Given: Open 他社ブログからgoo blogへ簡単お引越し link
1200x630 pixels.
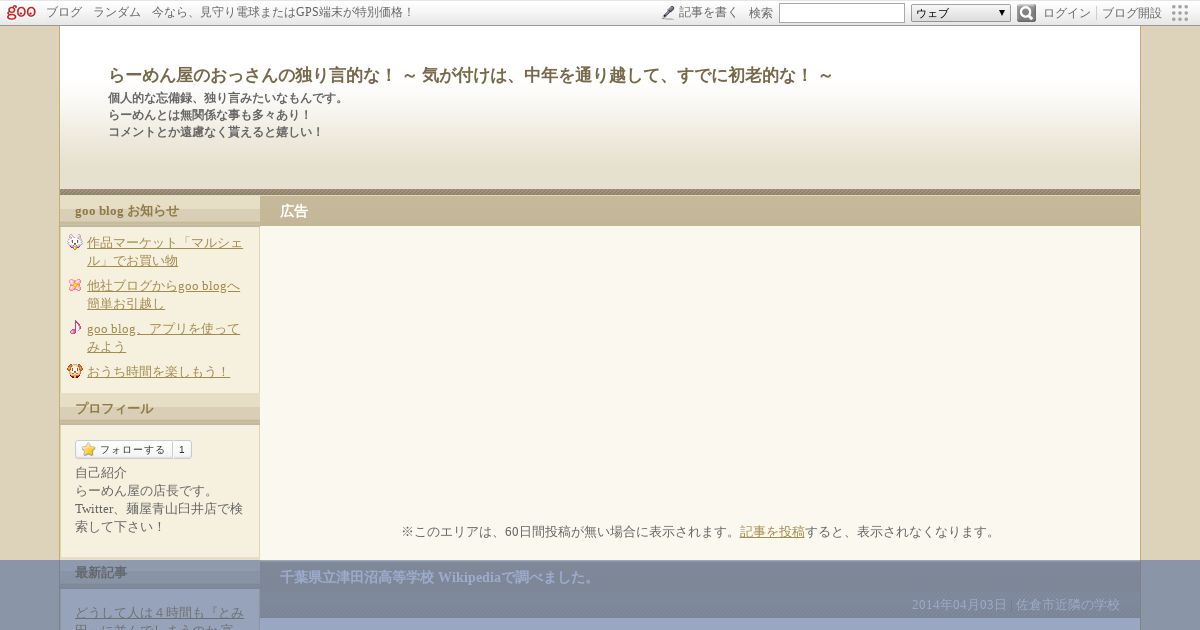Looking at the screenshot, I should point(163,294).
